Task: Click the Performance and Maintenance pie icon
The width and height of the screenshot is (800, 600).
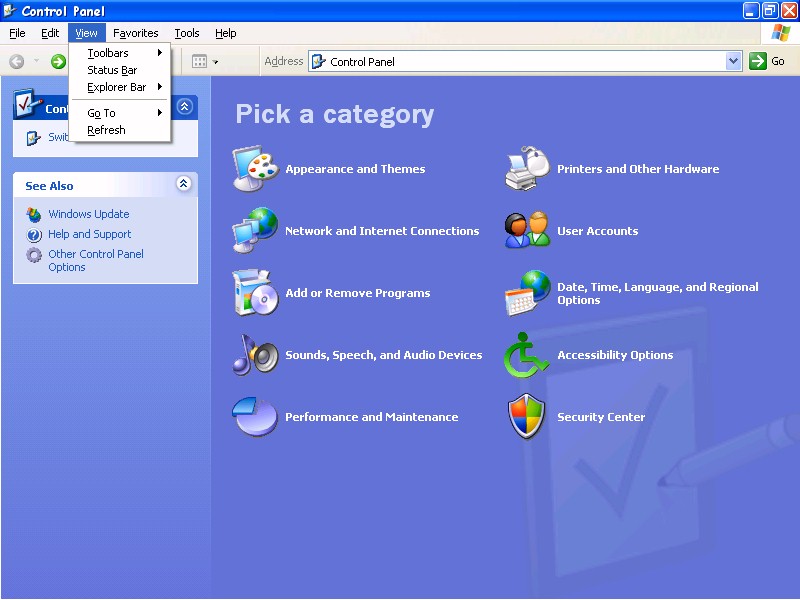Action: point(255,416)
